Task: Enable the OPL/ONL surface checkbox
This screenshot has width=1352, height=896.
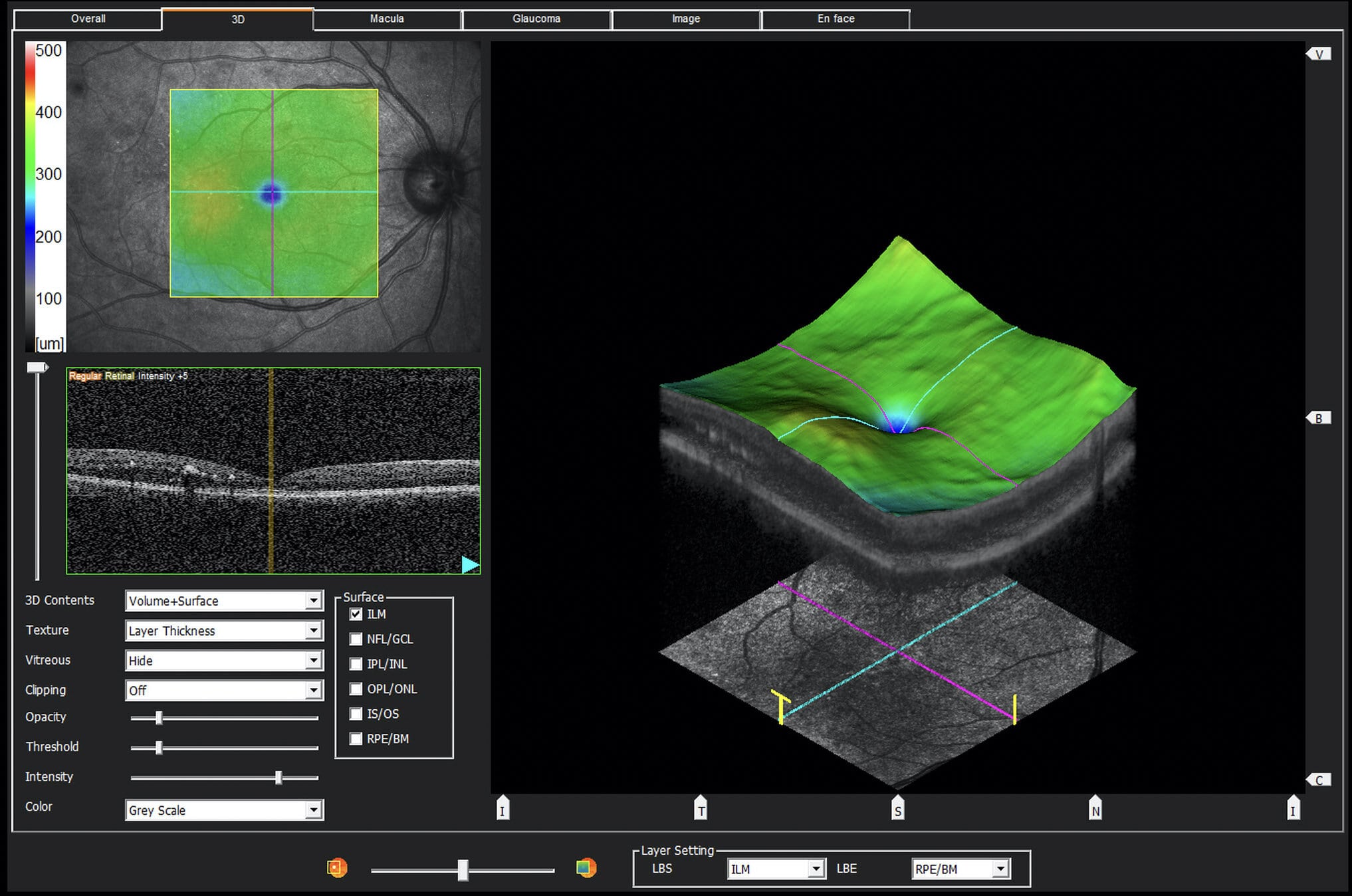Action: pos(356,689)
